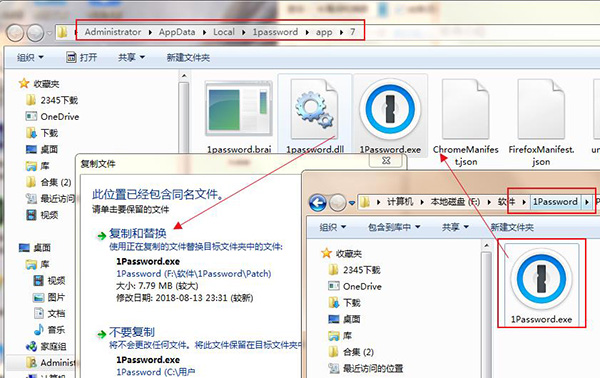Click 本地磁盘 (F:) breadcrumb
600x378 pixels.
(455, 202)
